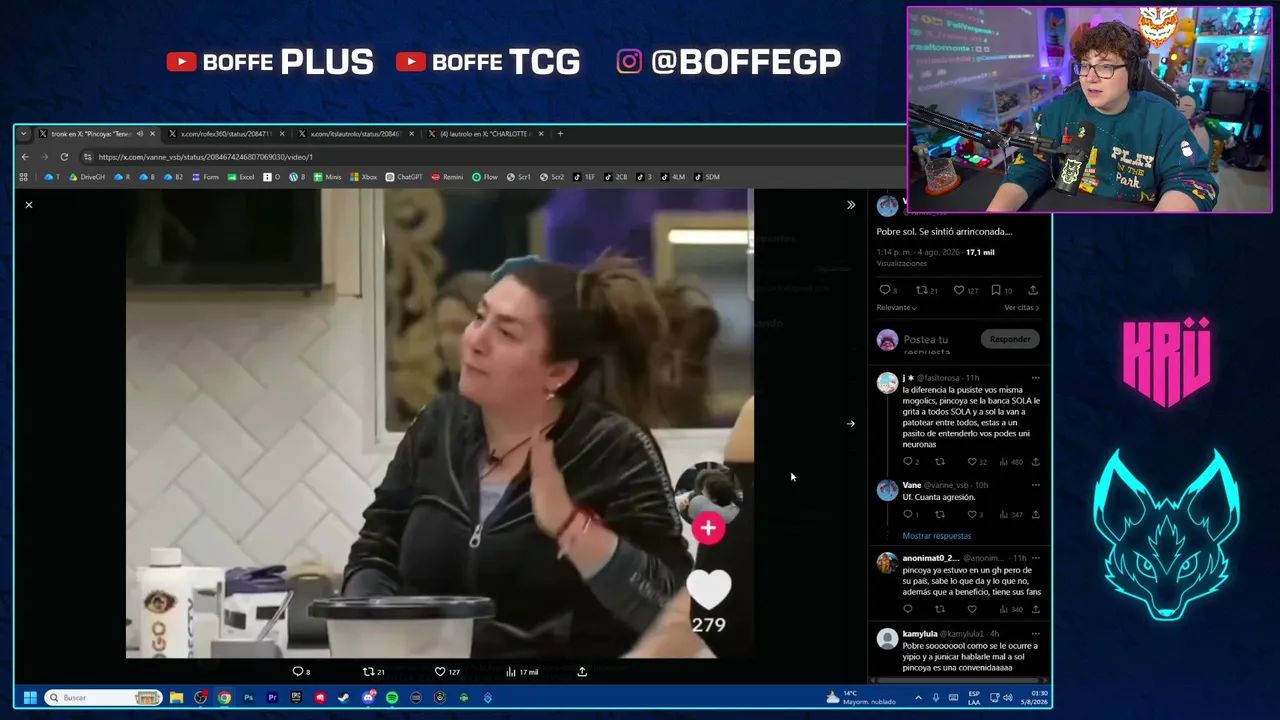Share the post with icon below video

[x=582, y=672]
